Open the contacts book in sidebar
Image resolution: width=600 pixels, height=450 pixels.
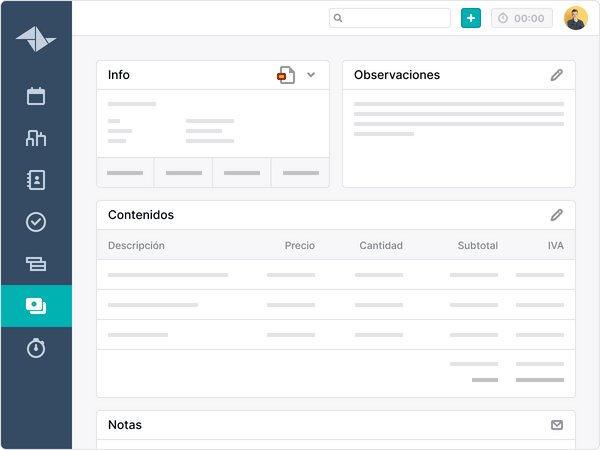(x=36, y=180)
